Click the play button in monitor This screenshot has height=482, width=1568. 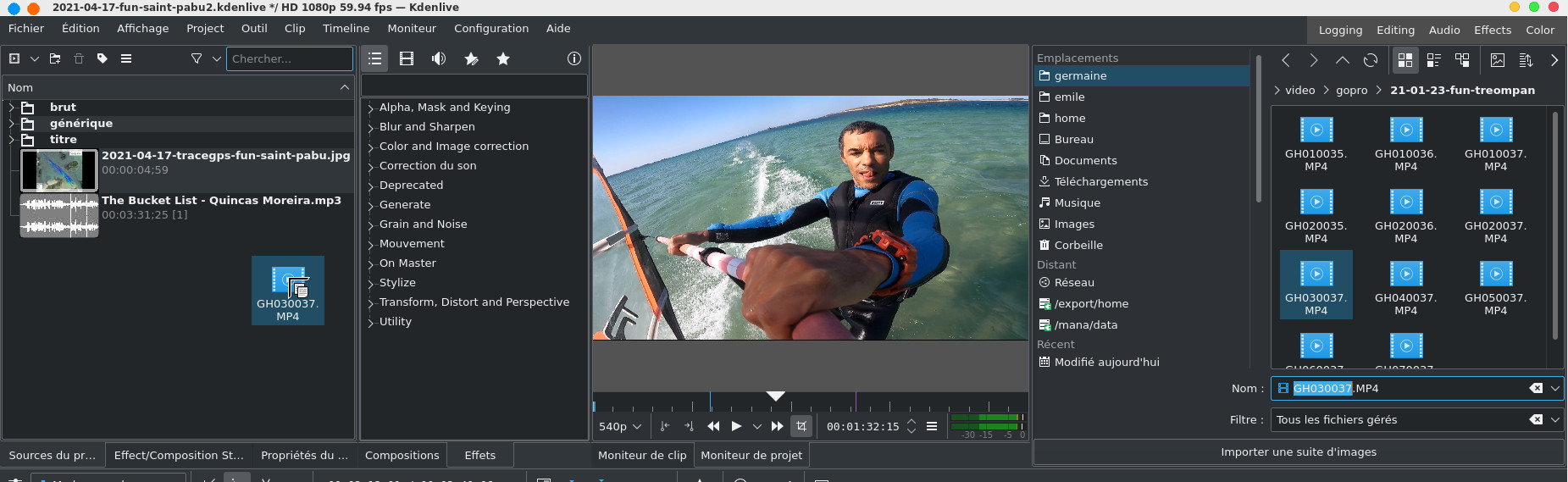point(736,426)
